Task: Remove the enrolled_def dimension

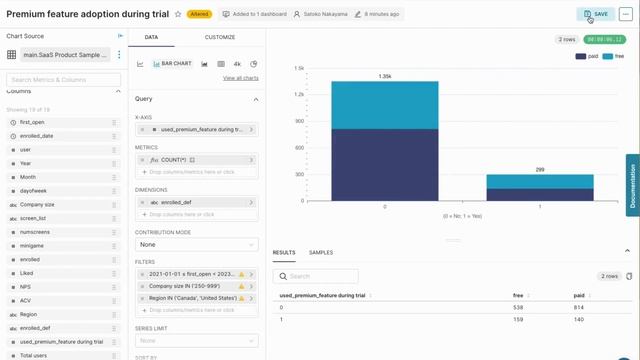Action: coord(142,202)
